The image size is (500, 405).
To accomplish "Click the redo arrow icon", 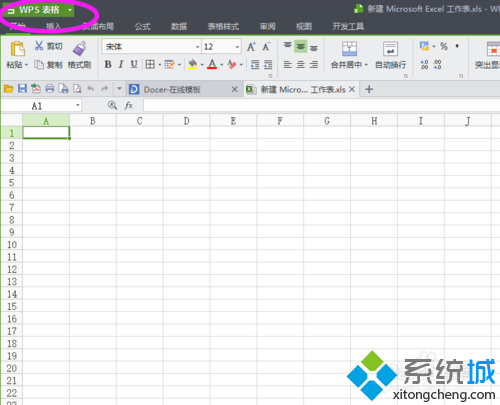I will click(x=105, y=89).
